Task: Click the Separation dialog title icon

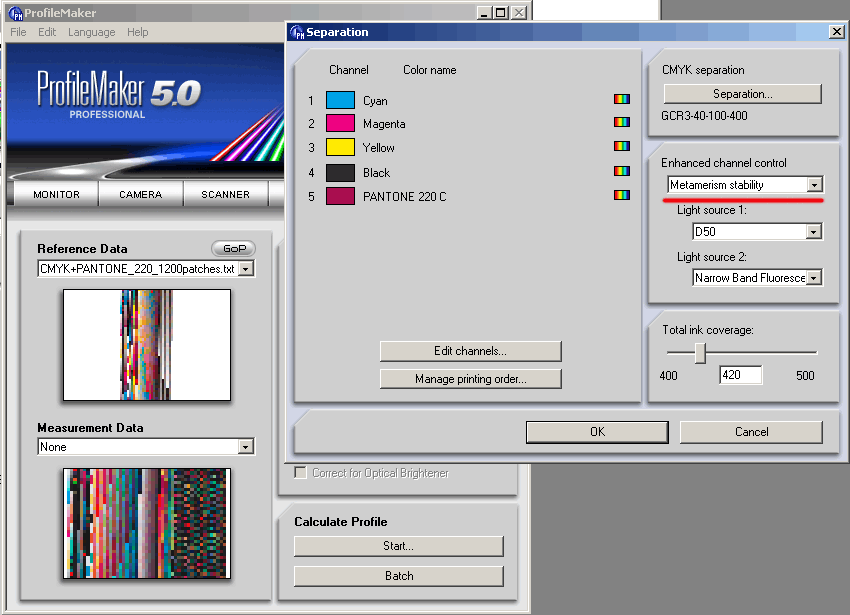Action: [297, 33]
